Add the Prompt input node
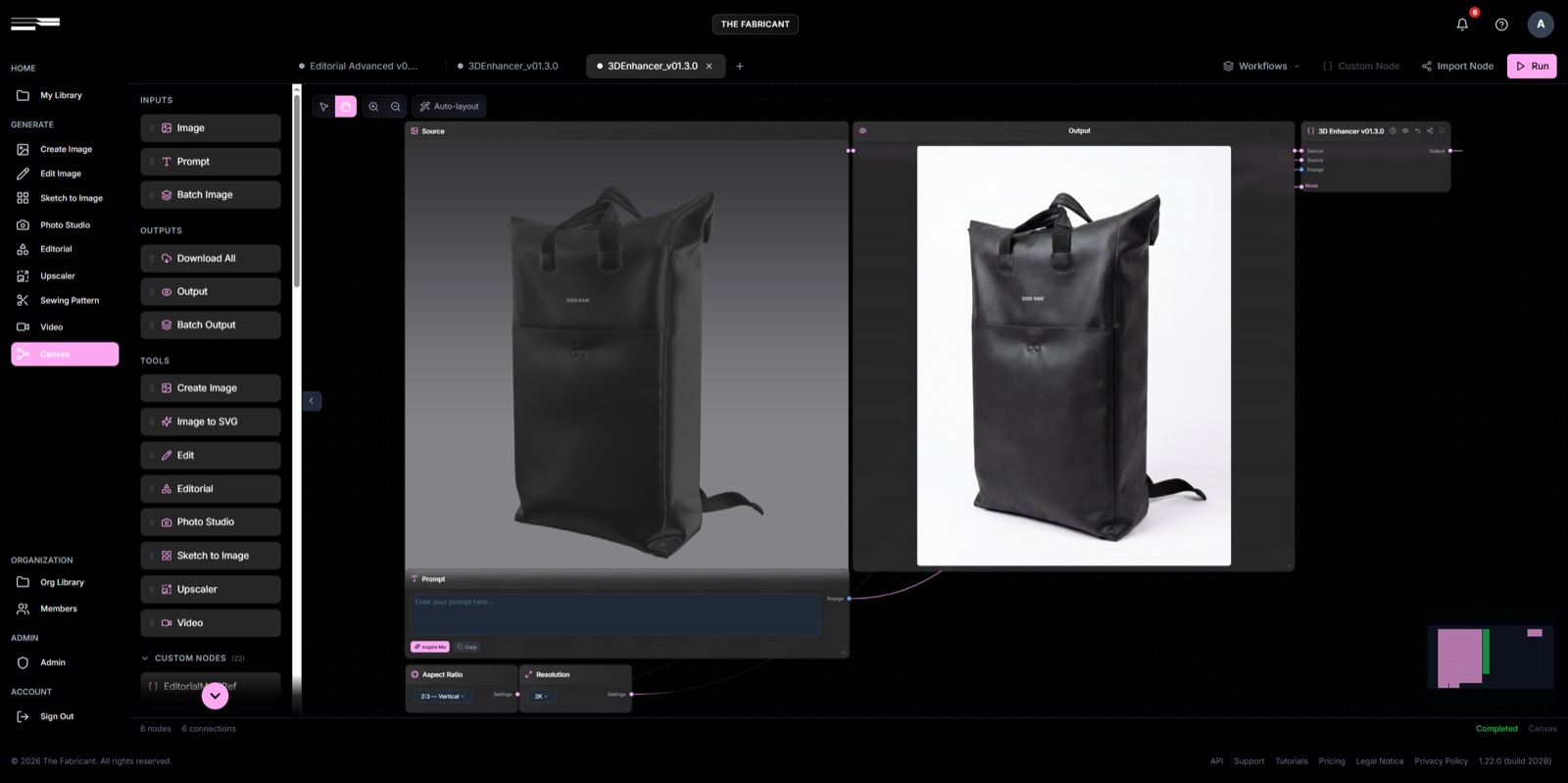This screenshot has height=783, width=1568. click(x=211, y=162)
